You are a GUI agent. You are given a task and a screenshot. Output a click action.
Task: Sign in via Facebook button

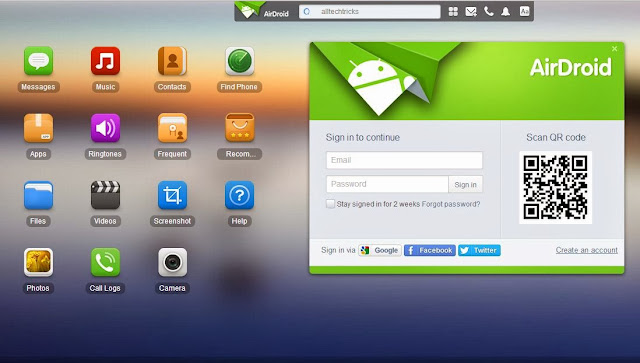(430, 250)
